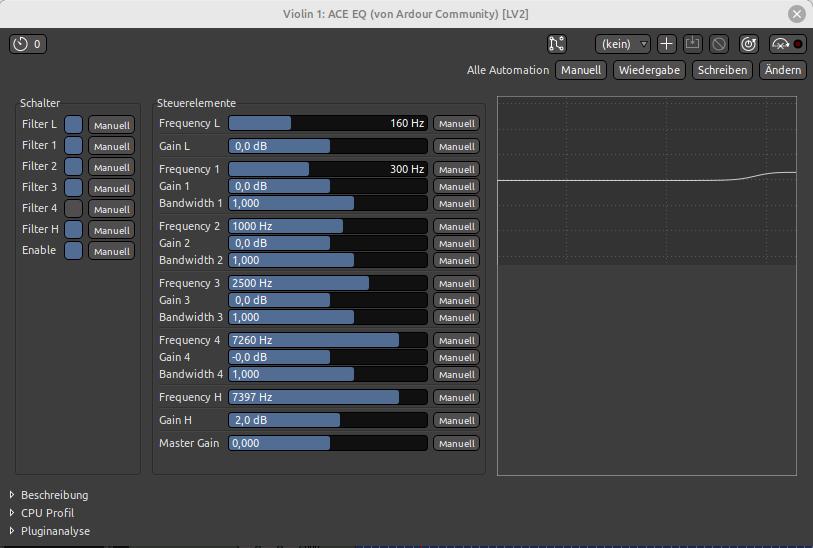Open the pin routing connections icon

click(x=557, y=44)
